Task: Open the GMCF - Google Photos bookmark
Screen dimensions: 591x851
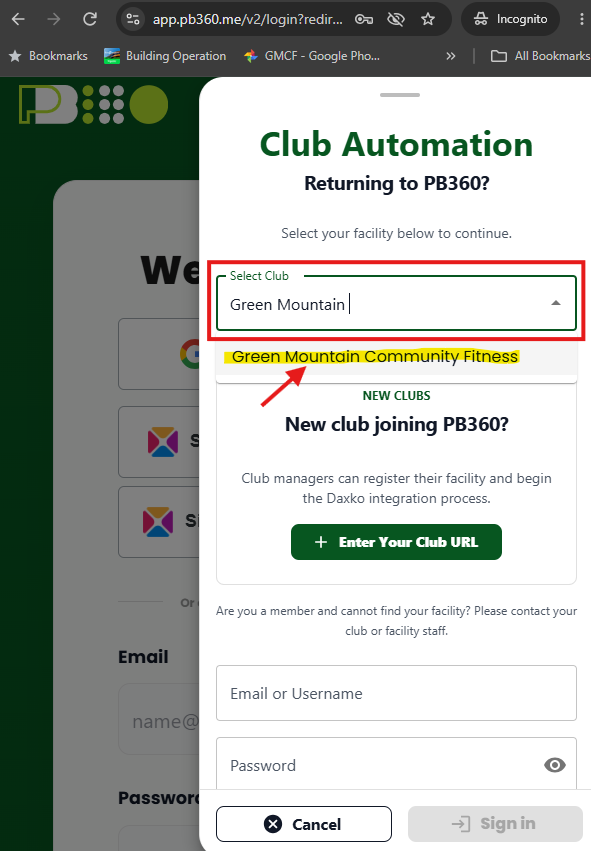Action: (x=312, y=56)
